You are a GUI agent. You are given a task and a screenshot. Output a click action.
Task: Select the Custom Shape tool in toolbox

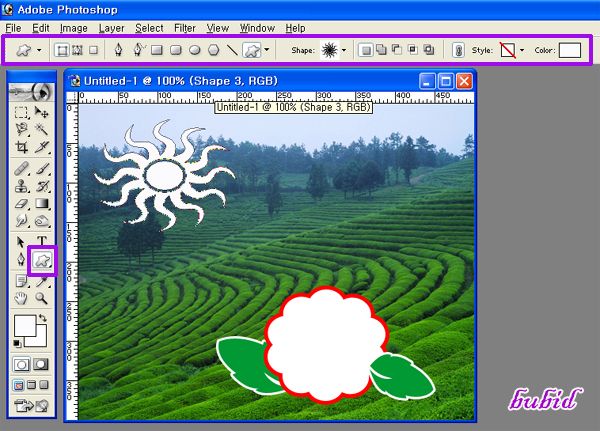(x=42, y=261)
